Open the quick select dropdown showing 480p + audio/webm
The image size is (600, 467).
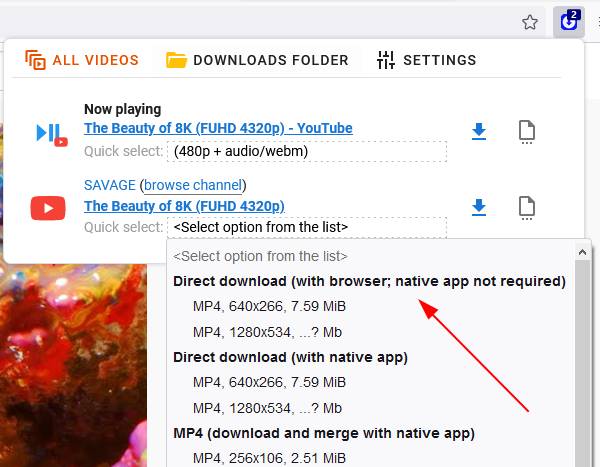coord(307,152)
